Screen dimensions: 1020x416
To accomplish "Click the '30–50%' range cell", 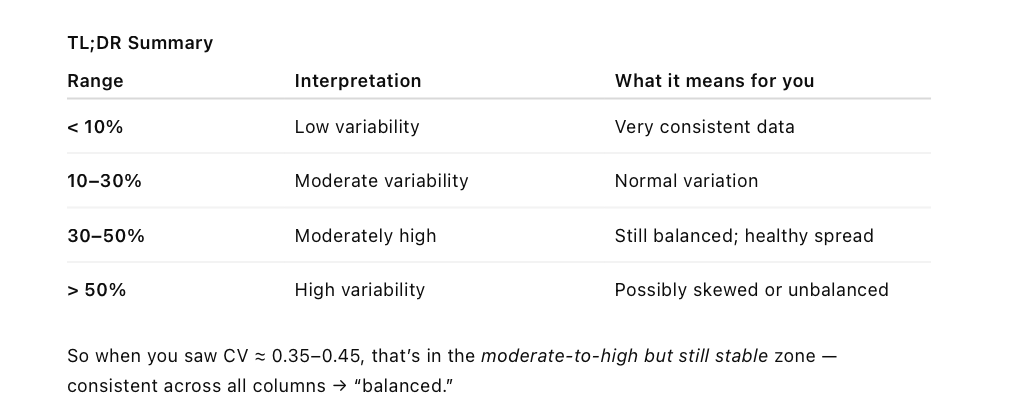I will click(x=105, y=236).
